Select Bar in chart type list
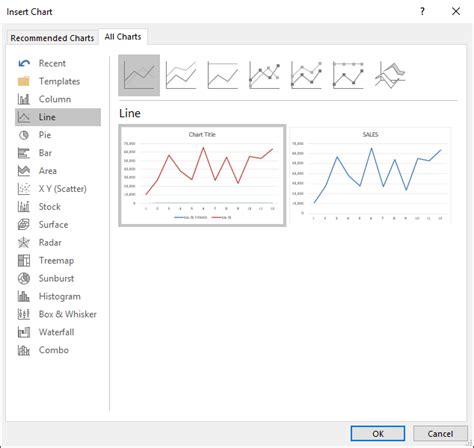This screenshot has height=448, width=474. point(58,153)
